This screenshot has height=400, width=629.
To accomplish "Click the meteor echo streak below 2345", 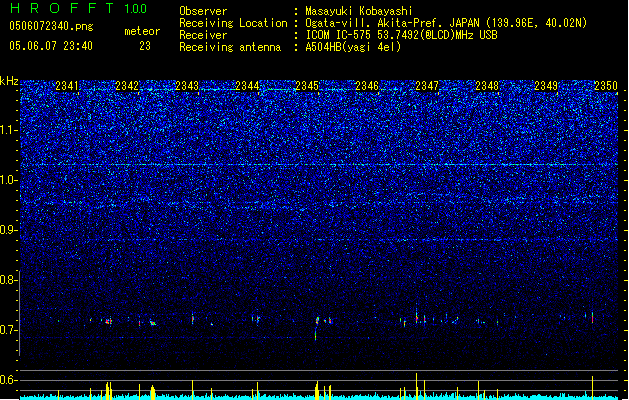I will tap(316, 328).
